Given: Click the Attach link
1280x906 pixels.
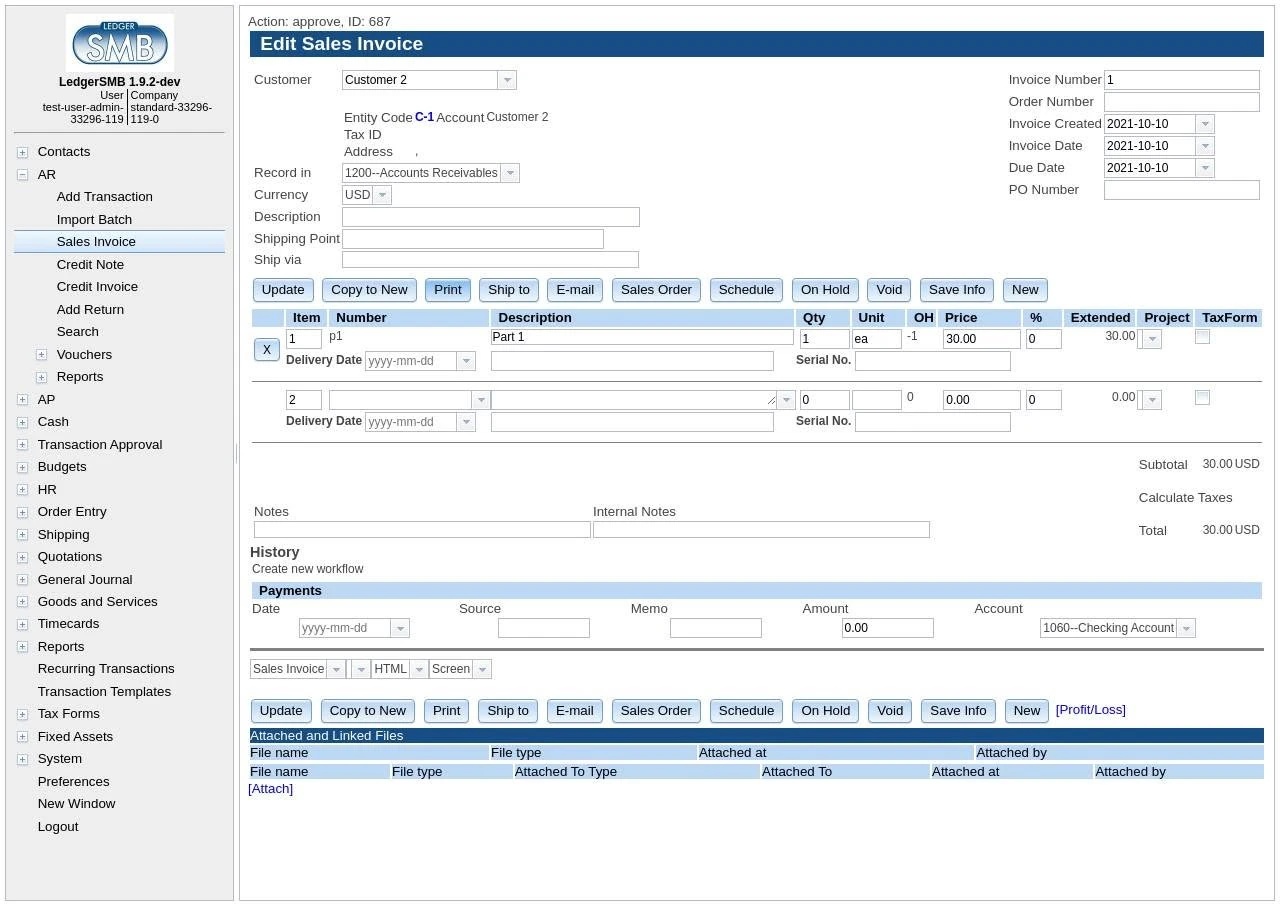Looking at the screenshot, I should pos(270,789).
